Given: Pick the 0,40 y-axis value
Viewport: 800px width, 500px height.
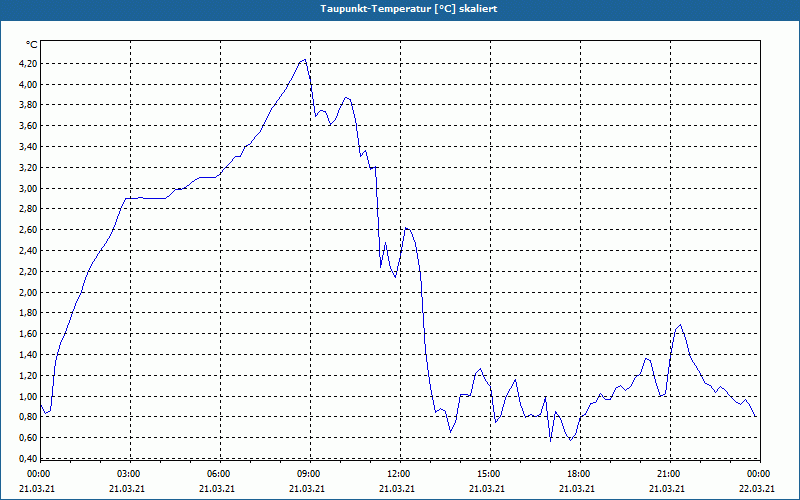Looking at the screenshot, I should pyautogui.click(x=28, y=459).
